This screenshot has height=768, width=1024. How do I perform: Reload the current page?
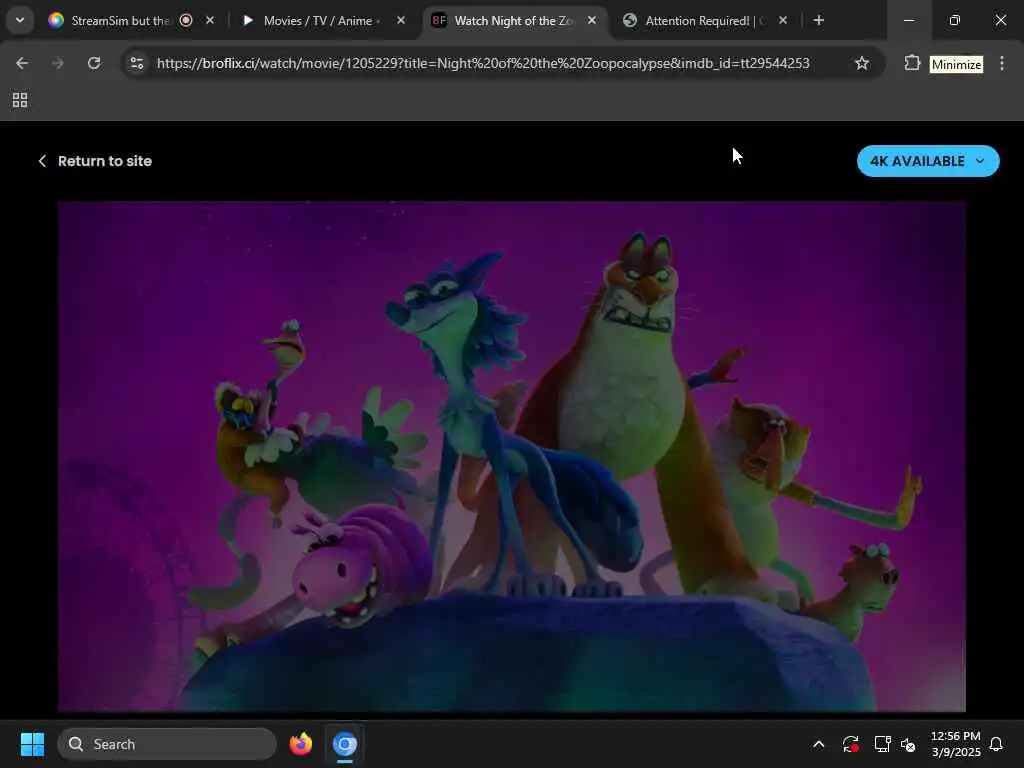94,63
